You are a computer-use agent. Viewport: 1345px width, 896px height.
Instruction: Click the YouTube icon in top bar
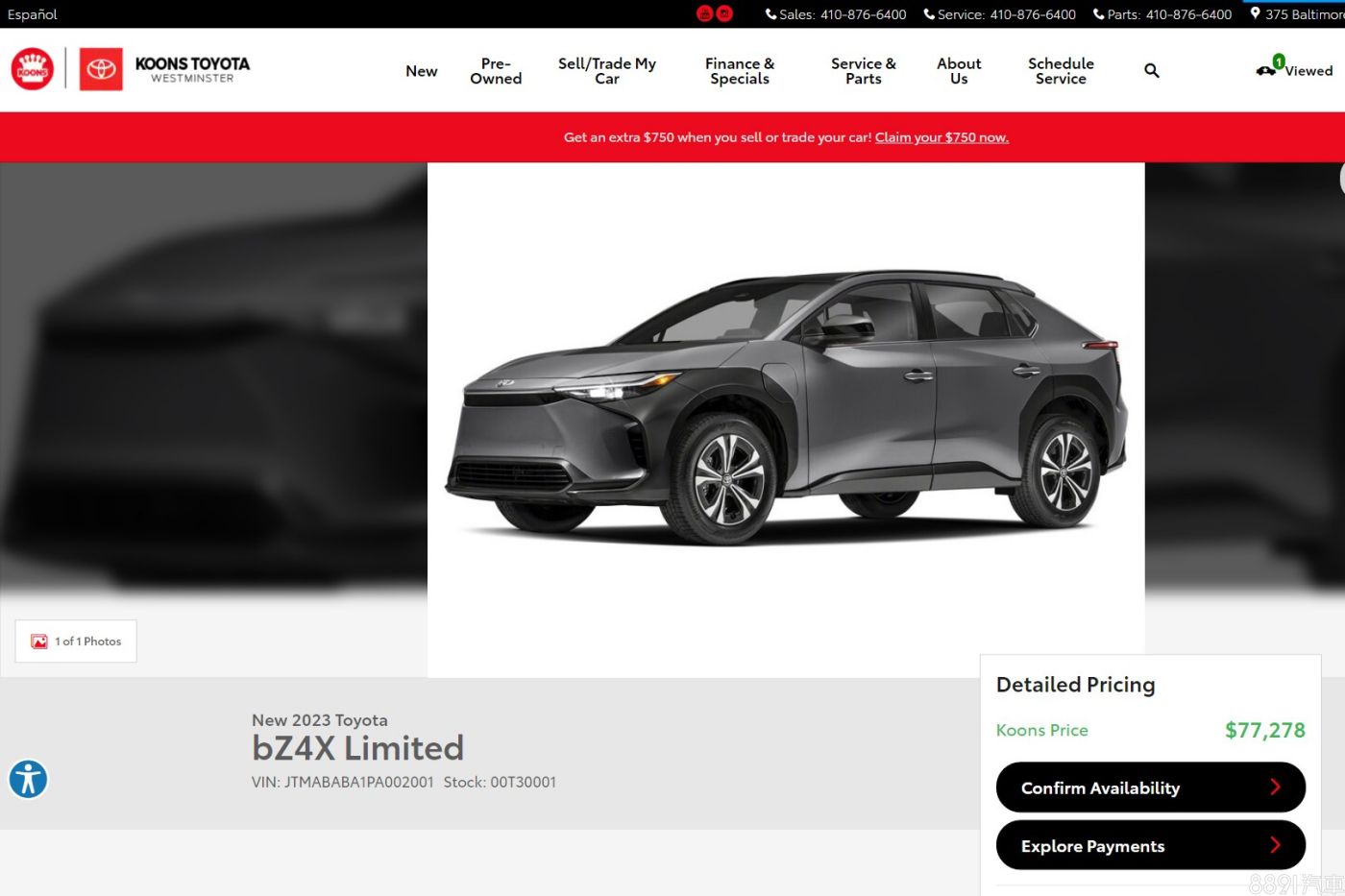coord(704,13)
